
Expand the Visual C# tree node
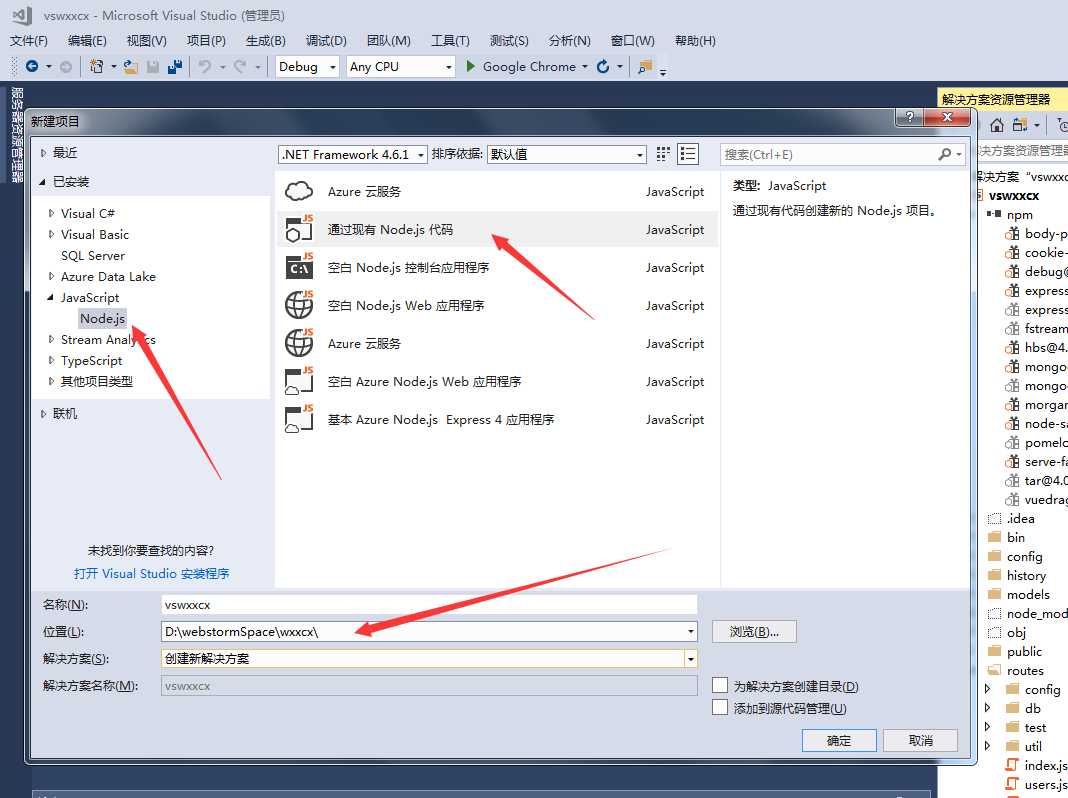[x=51, y=213]
